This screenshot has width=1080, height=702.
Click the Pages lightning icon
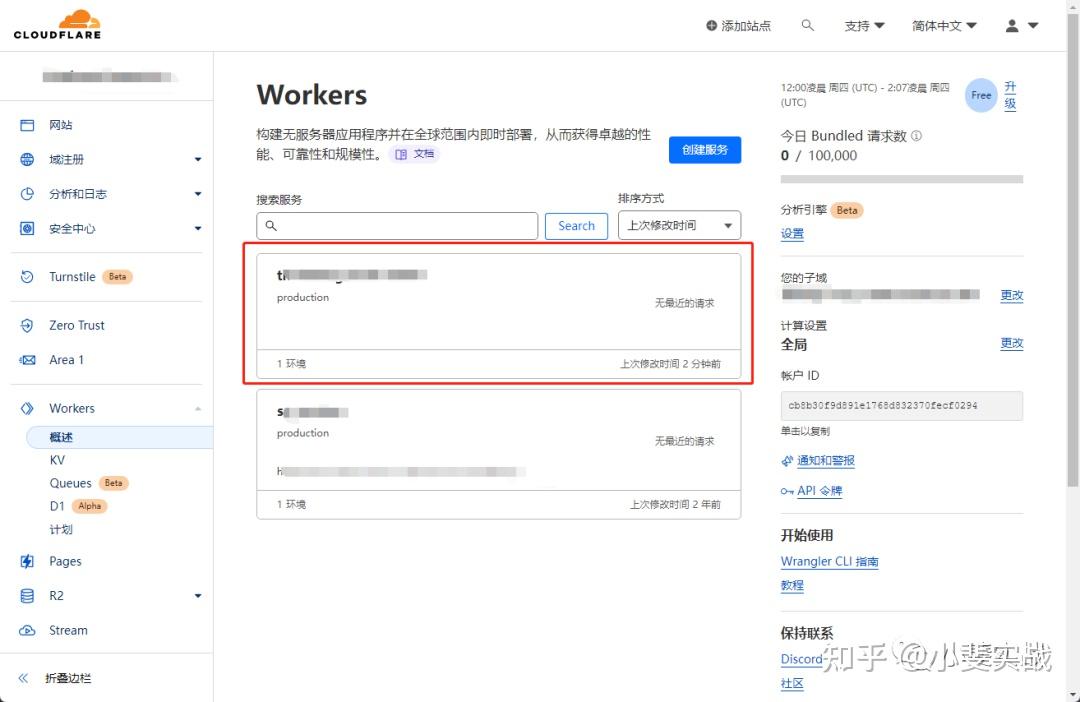tap(27, 561)
